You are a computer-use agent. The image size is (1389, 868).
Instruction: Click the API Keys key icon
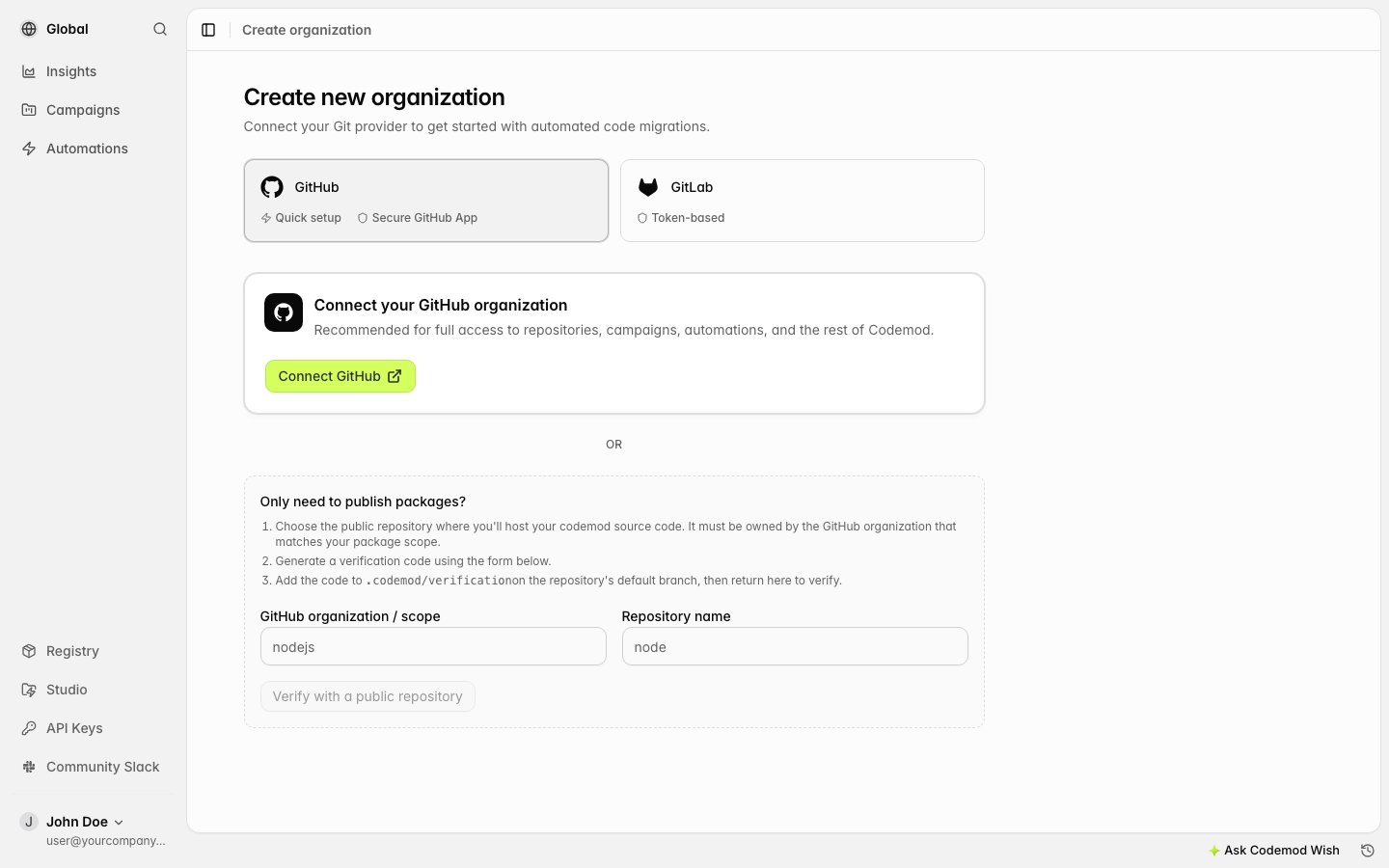click(x=29, y=728)
